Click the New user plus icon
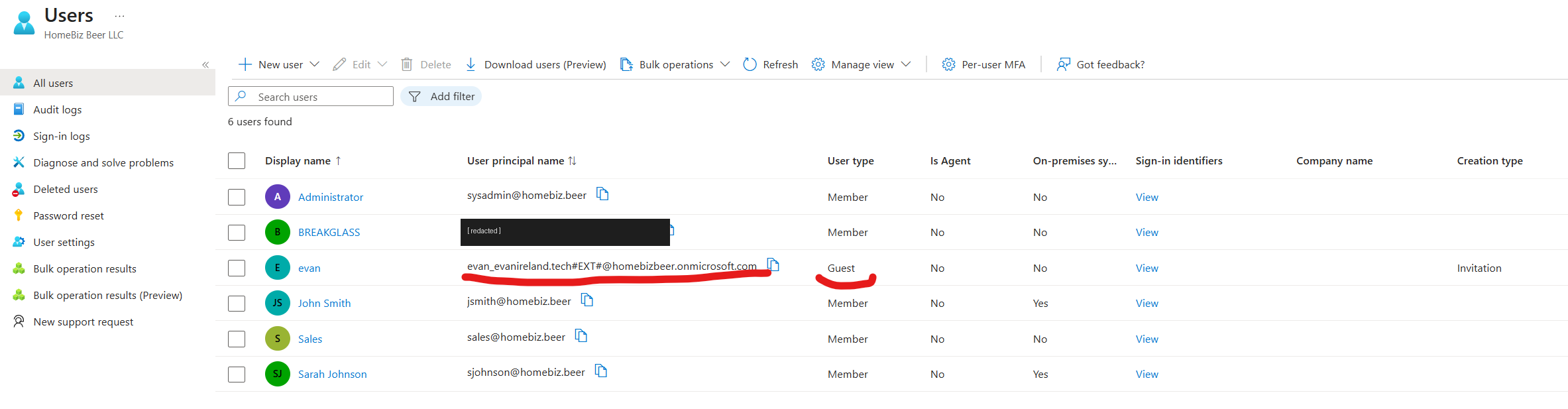The height and width of the screenshot is (409, 1568). click(x=245, y=64)
